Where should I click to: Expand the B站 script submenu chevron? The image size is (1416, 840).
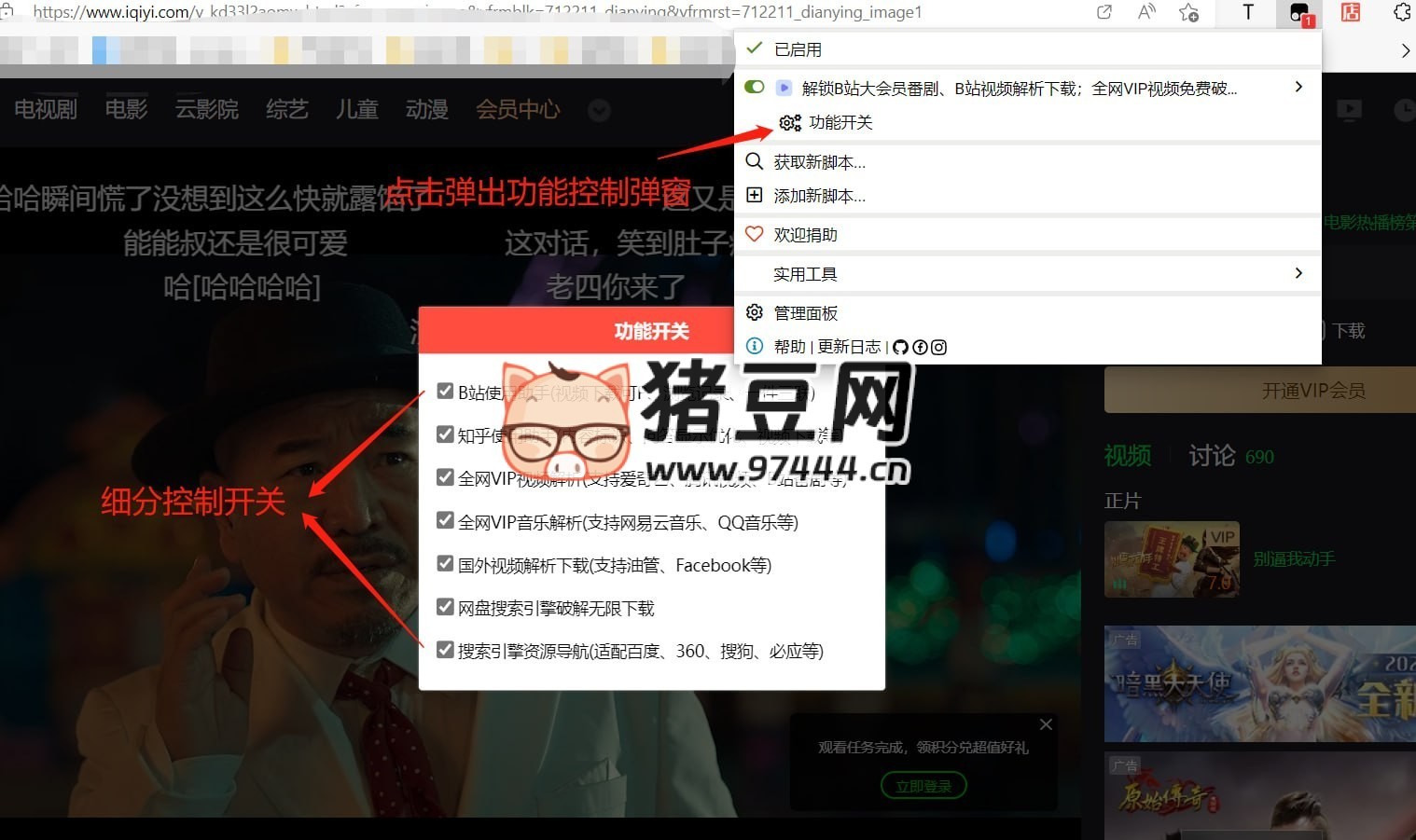(1298, 88)
